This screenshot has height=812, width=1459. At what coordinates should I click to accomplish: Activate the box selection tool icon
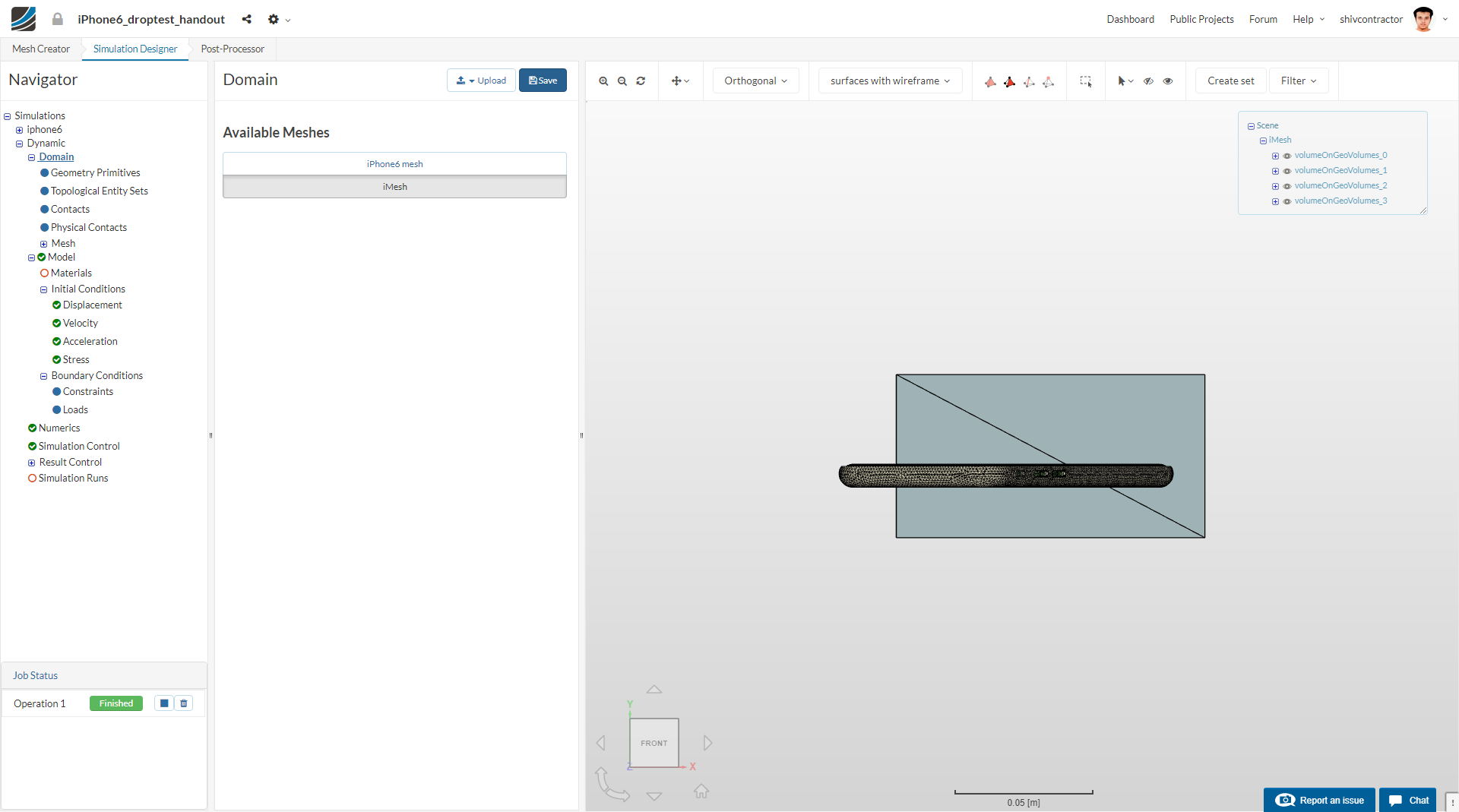click(1086, 81)
